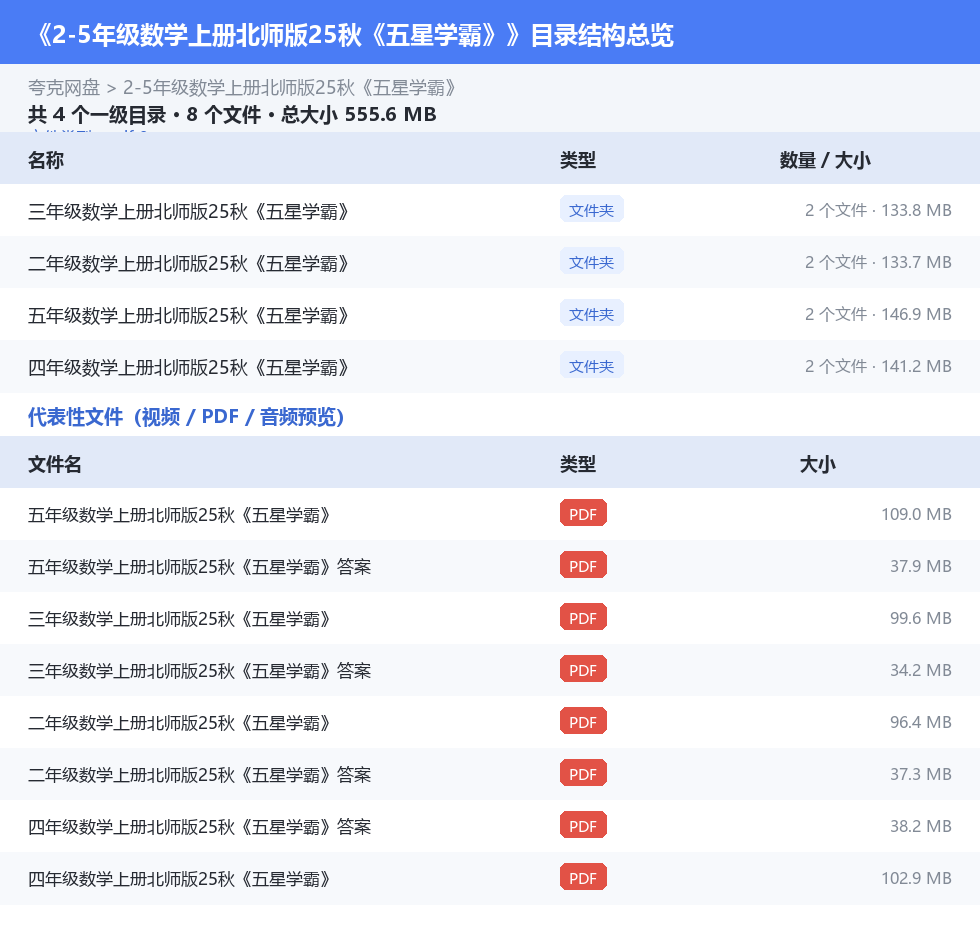Image resolution: width=980 pixels, height=936 pixels.
Task: Click size value 2 个文件 · 133.7 MB
Action: (x=878, y=262)
